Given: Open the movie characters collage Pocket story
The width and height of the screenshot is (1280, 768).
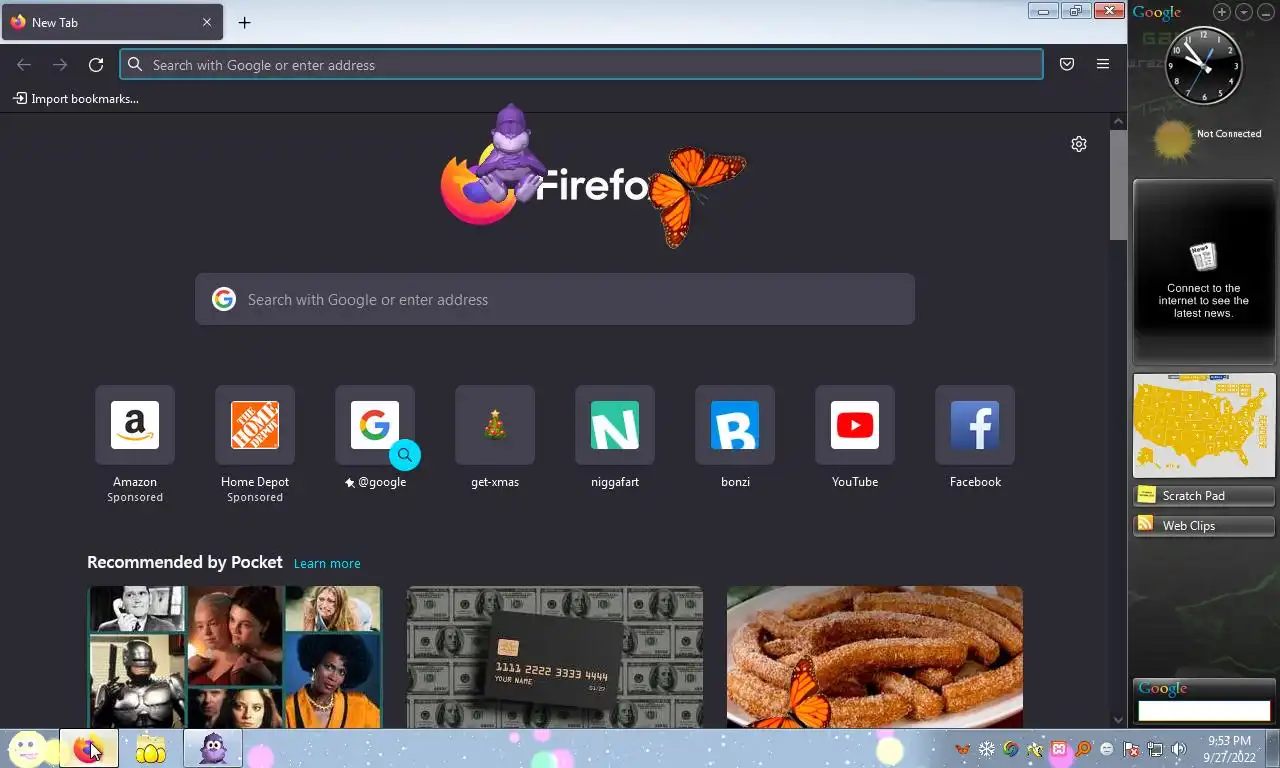Looking at the screenshot, I should (235, 656).
